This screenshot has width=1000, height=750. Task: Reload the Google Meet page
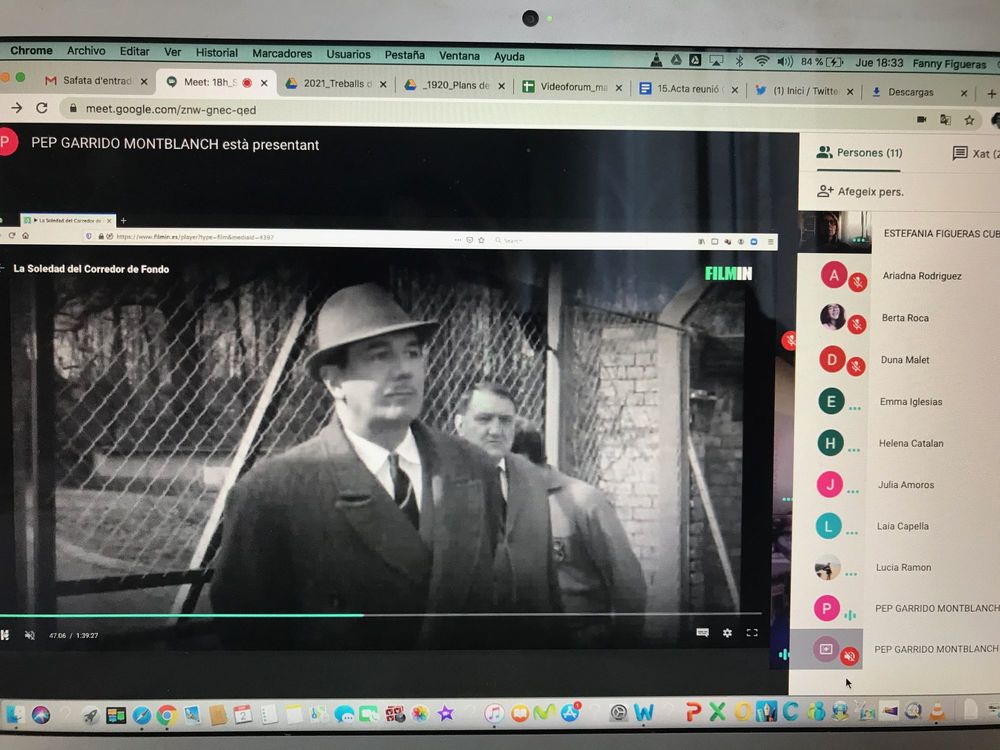click(41, 108)
